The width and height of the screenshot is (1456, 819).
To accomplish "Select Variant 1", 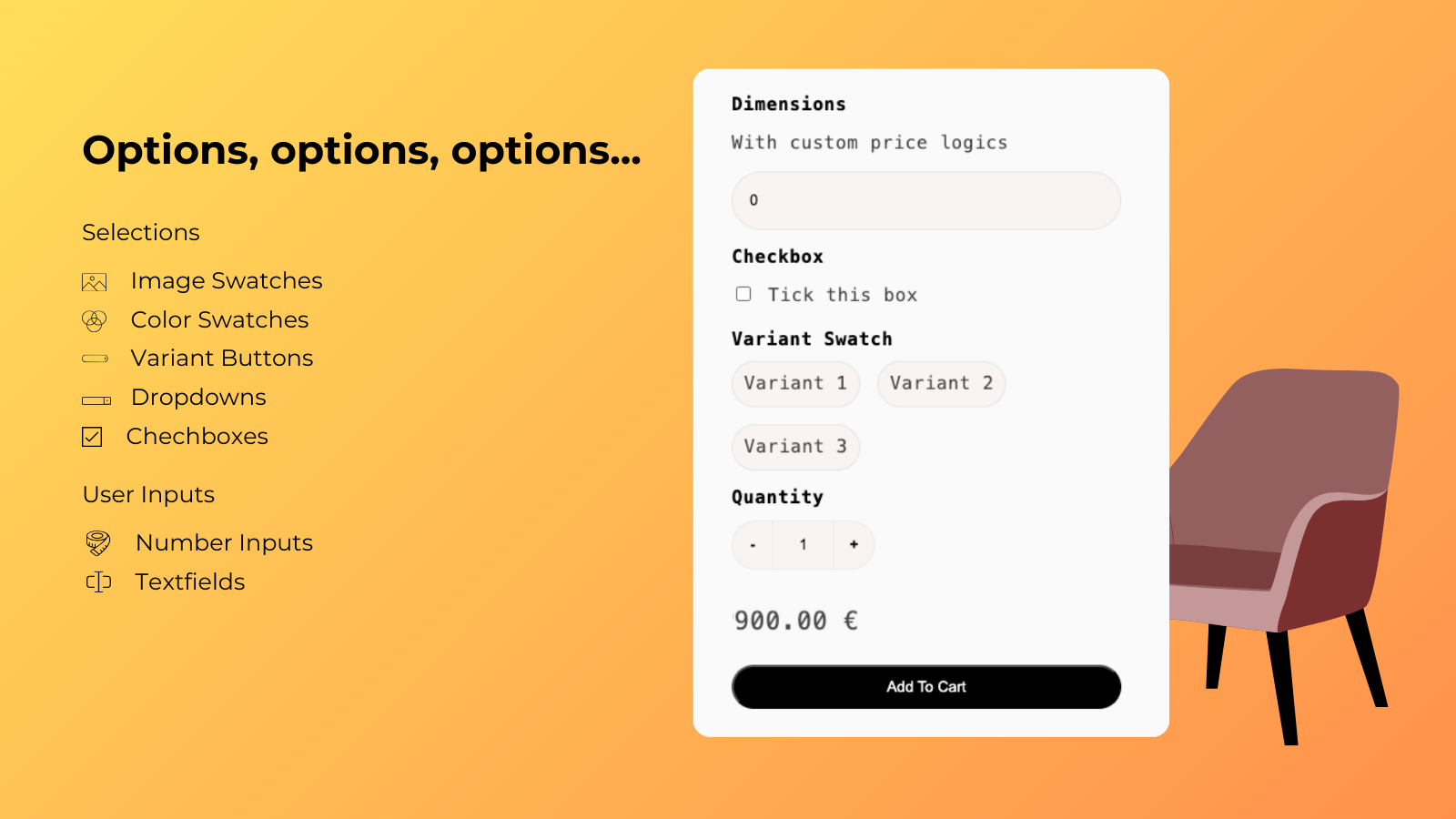I will tap(795, 383).
